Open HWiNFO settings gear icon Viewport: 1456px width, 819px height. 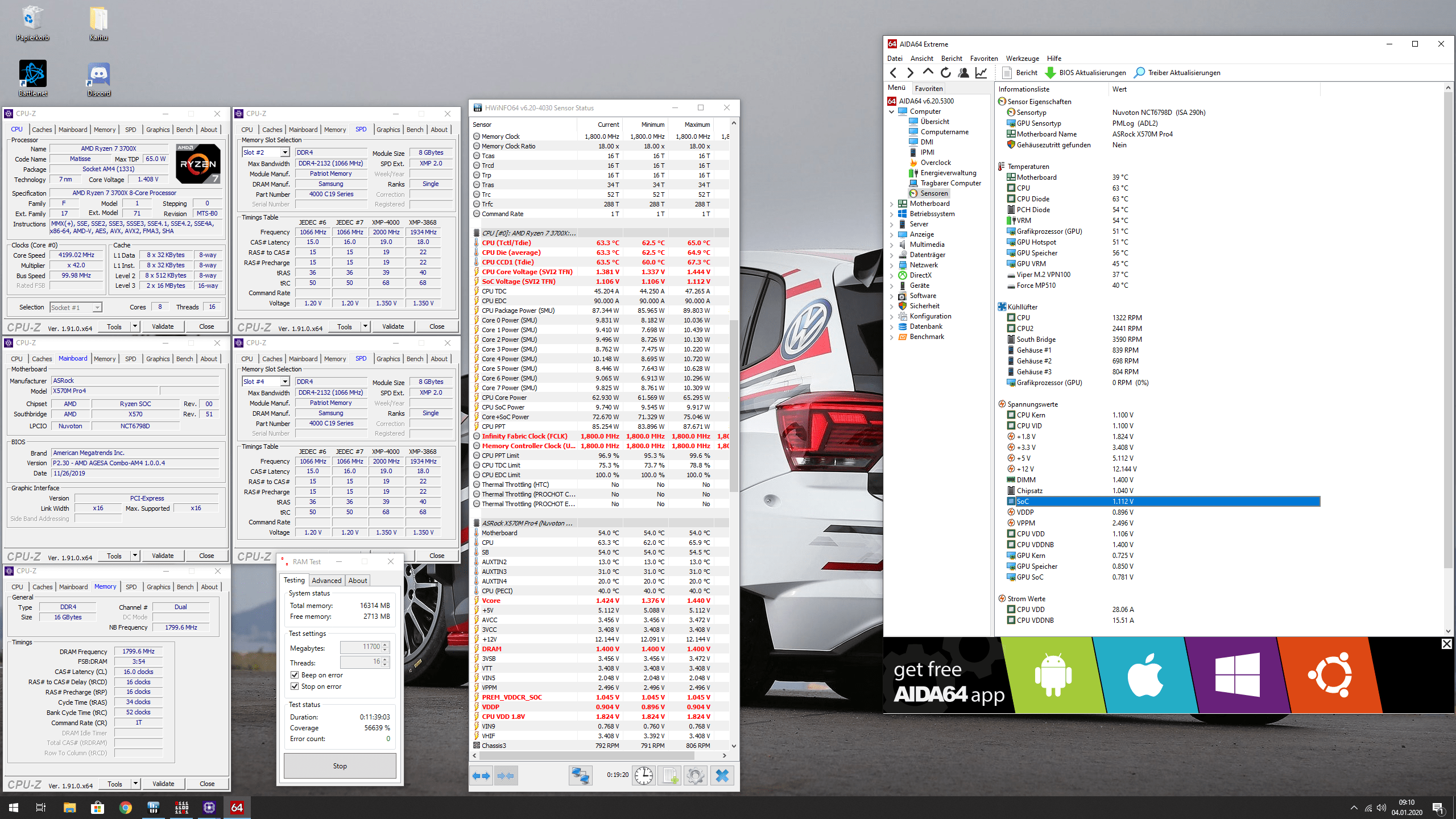click(695, 775)
